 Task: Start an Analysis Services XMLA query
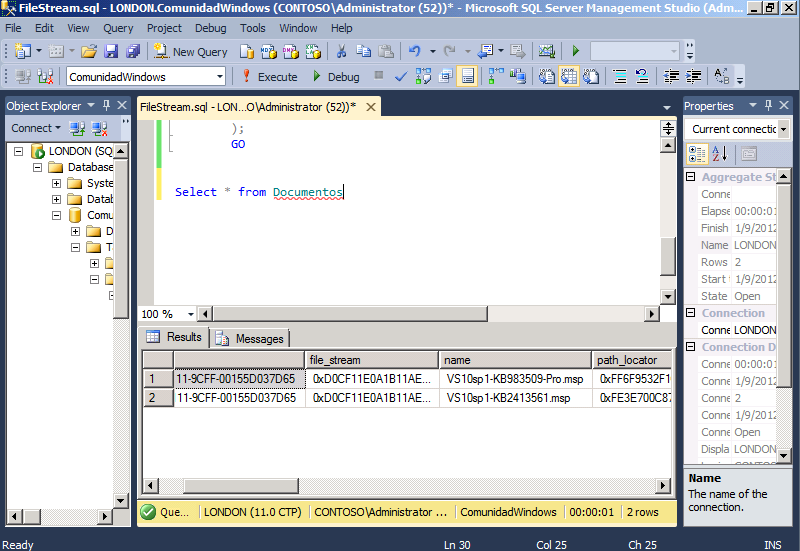pos(313,51)
